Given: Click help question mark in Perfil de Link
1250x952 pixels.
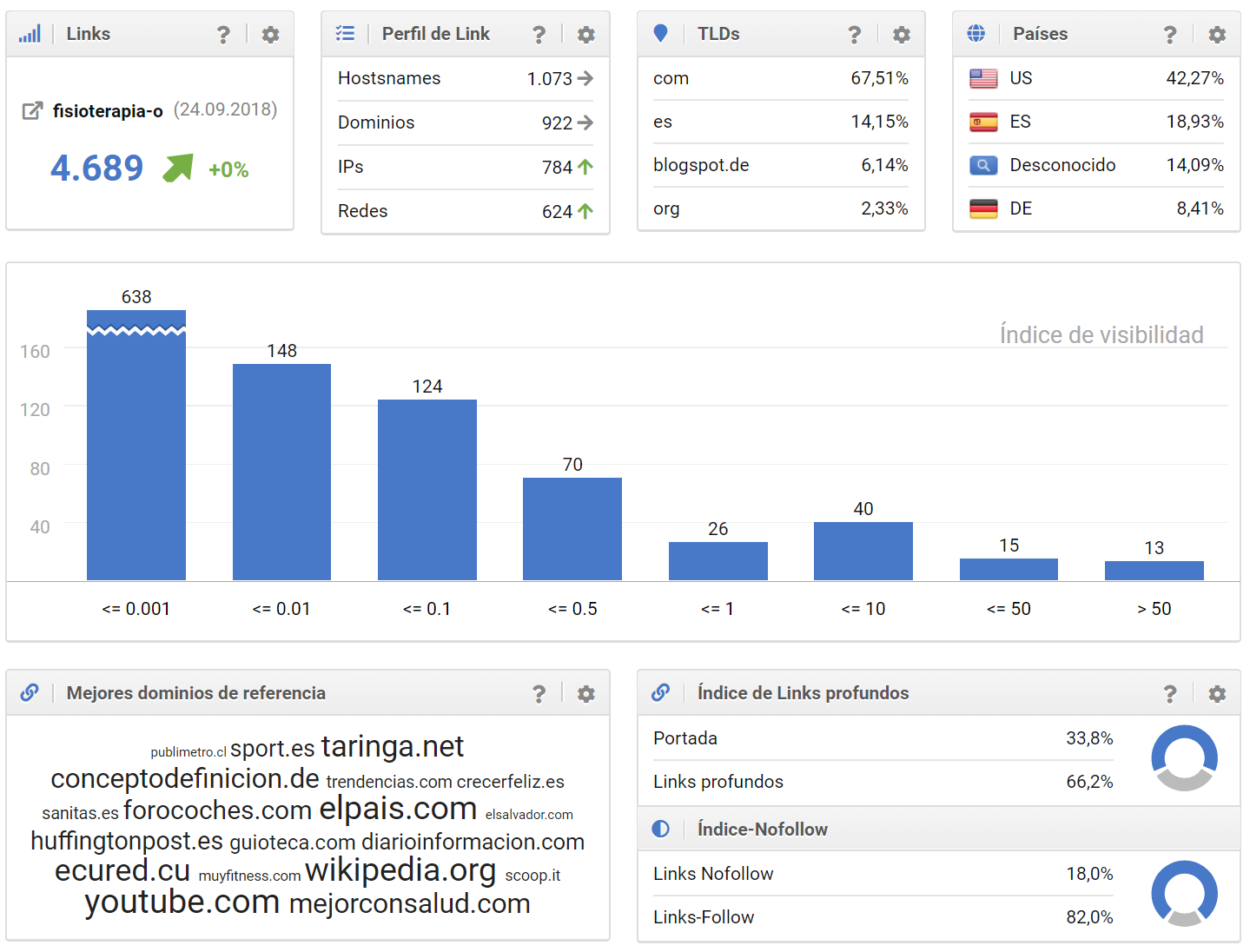Looking at the screenshot, I should [539, 35].
